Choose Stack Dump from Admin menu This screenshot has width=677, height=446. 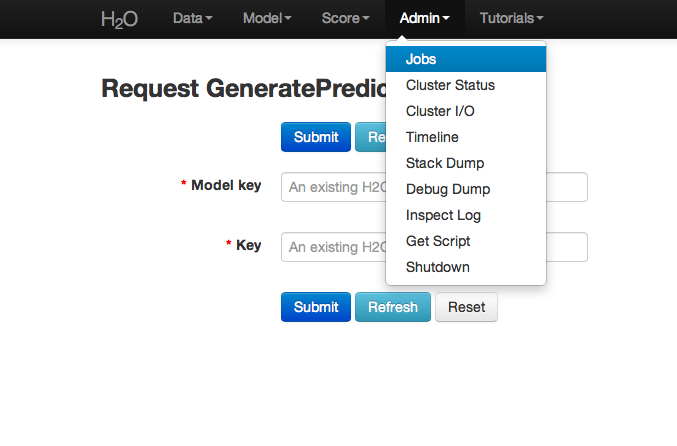point(445,163)
